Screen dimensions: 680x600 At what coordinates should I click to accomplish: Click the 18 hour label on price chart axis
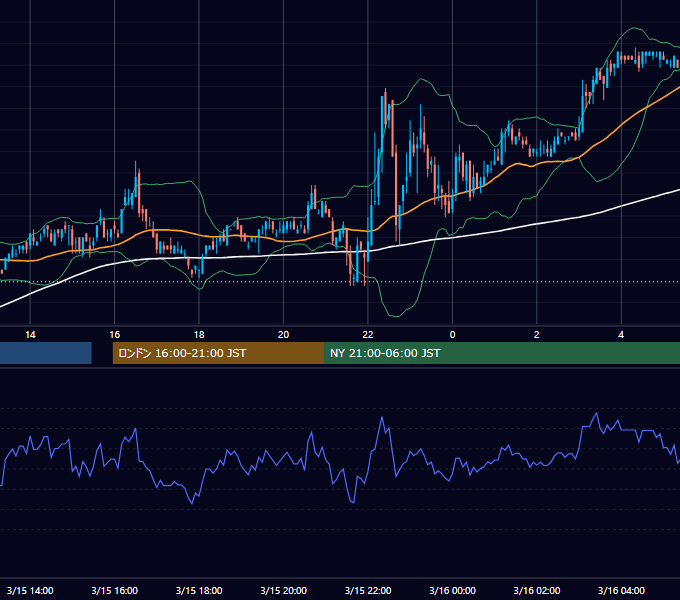[x=199, y=335]
